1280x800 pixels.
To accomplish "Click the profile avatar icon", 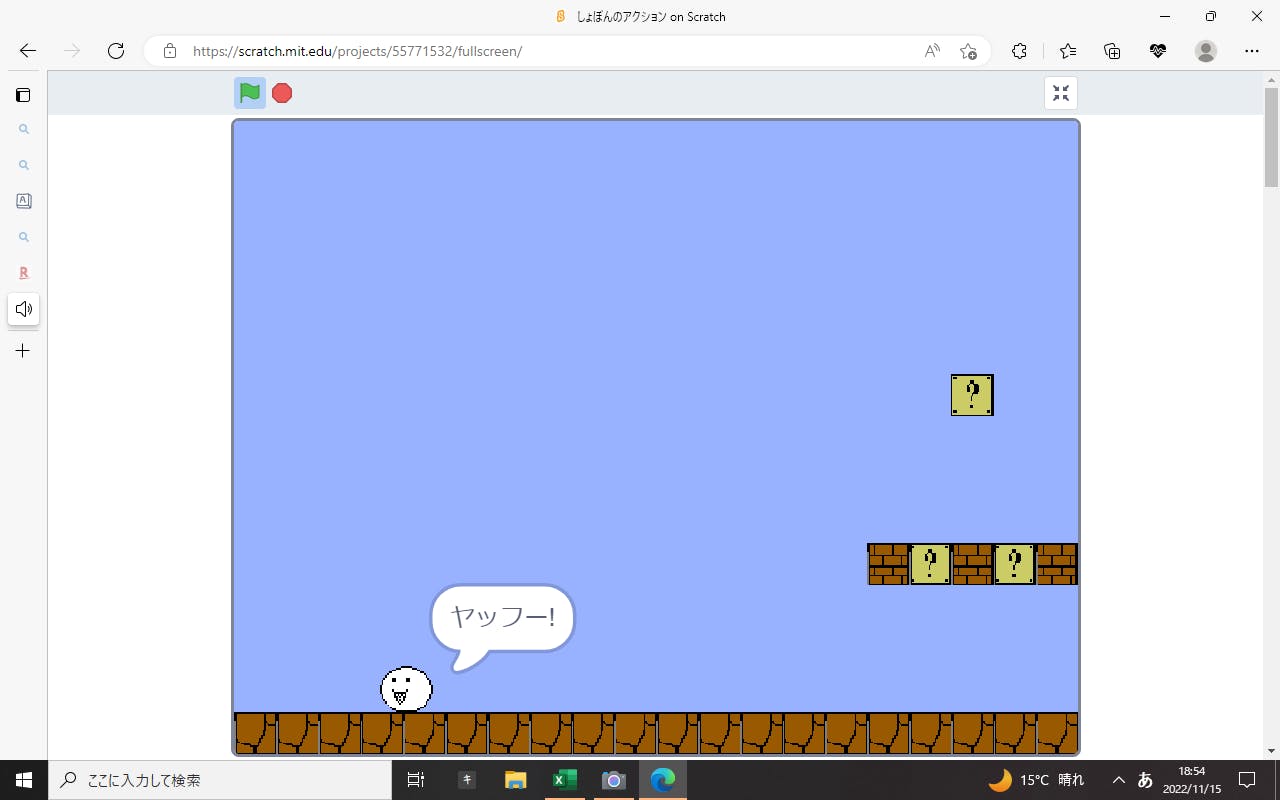I will point(1206,51).
